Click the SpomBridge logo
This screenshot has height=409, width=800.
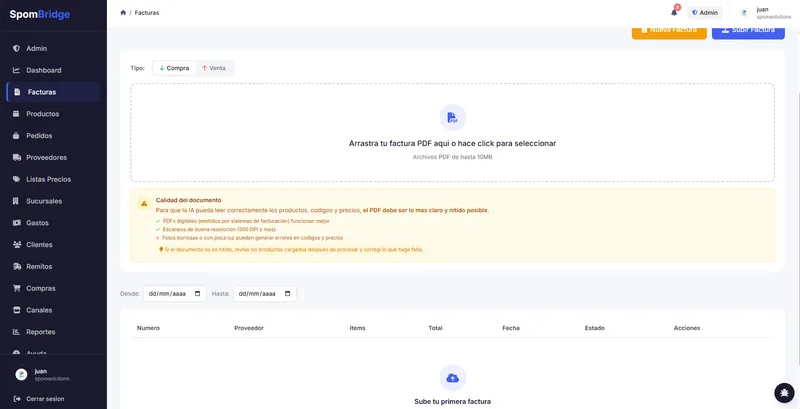point(40,15)
